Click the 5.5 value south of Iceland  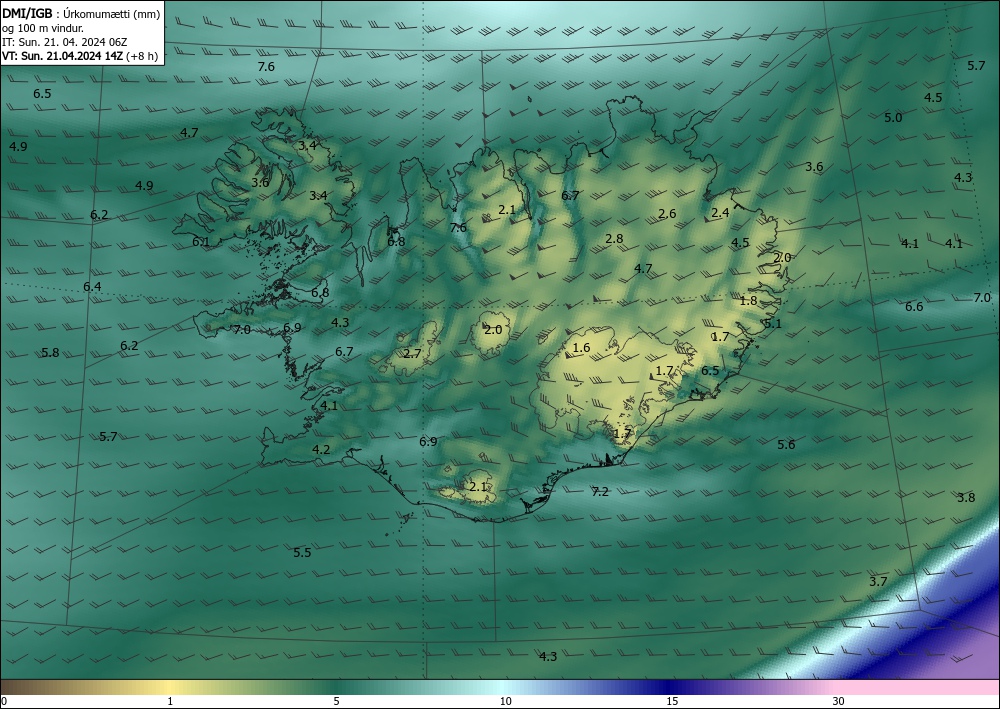point(302,552)
